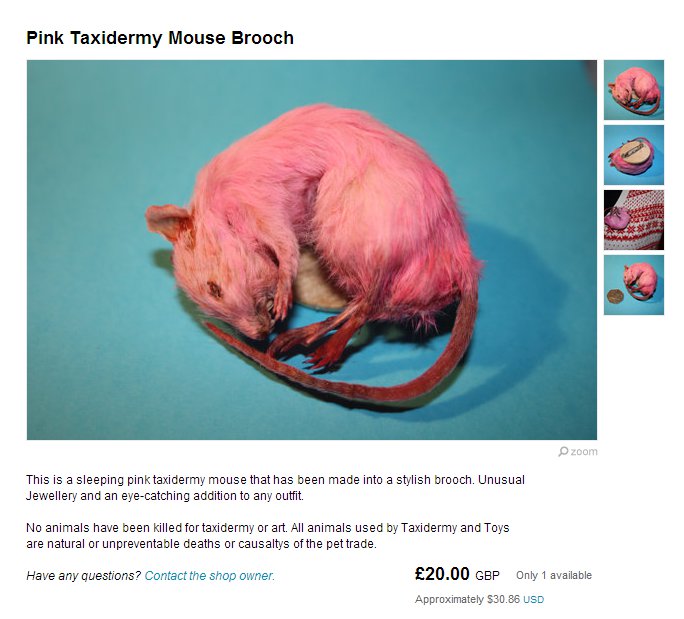Show the mouse on red sweater thumbnail
Screen dimensions: 684x619
point(634,220)
